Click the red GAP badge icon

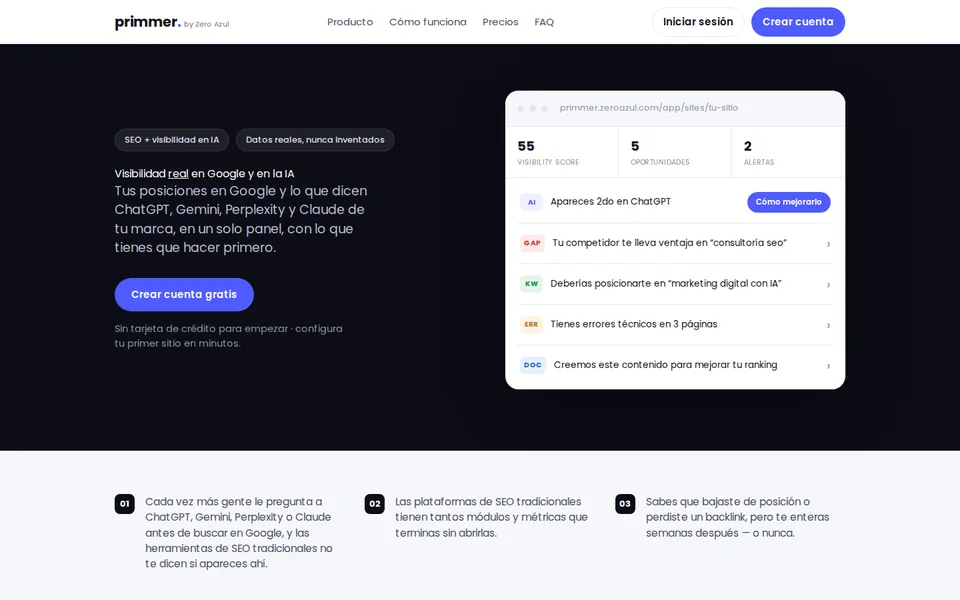click(531, 243)
